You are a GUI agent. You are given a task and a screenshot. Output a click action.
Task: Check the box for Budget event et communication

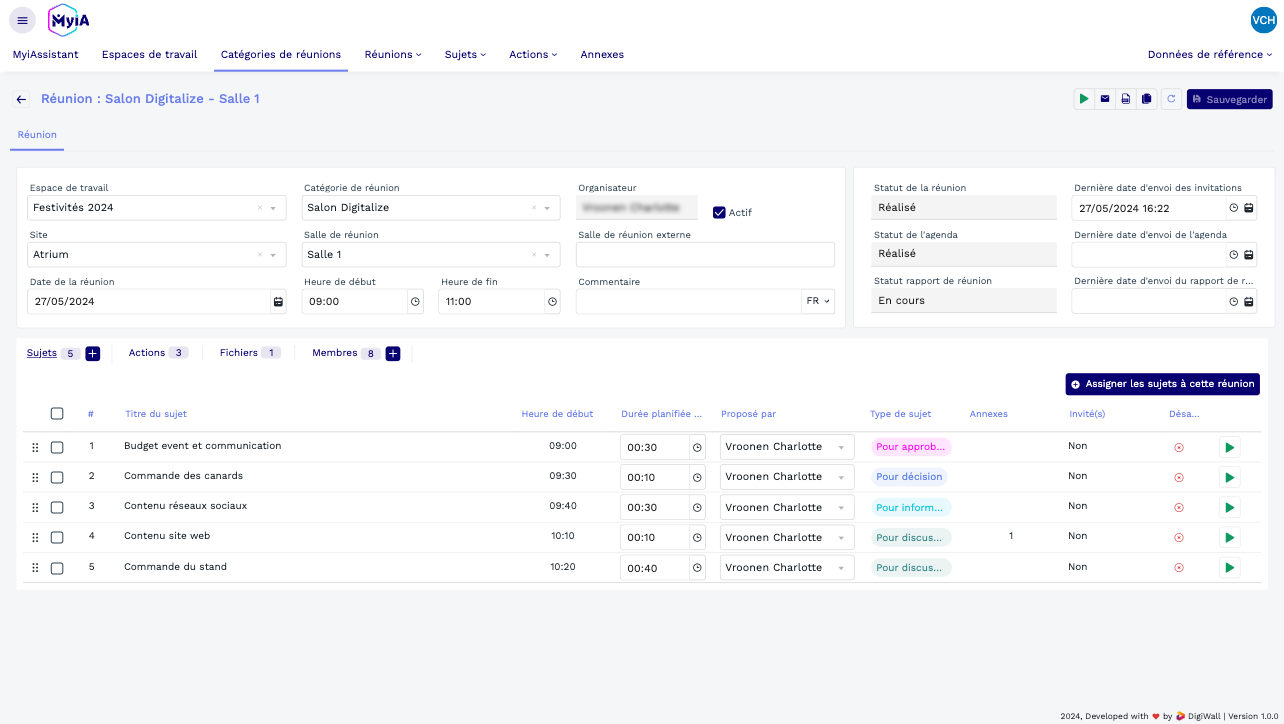click(57, 447)
